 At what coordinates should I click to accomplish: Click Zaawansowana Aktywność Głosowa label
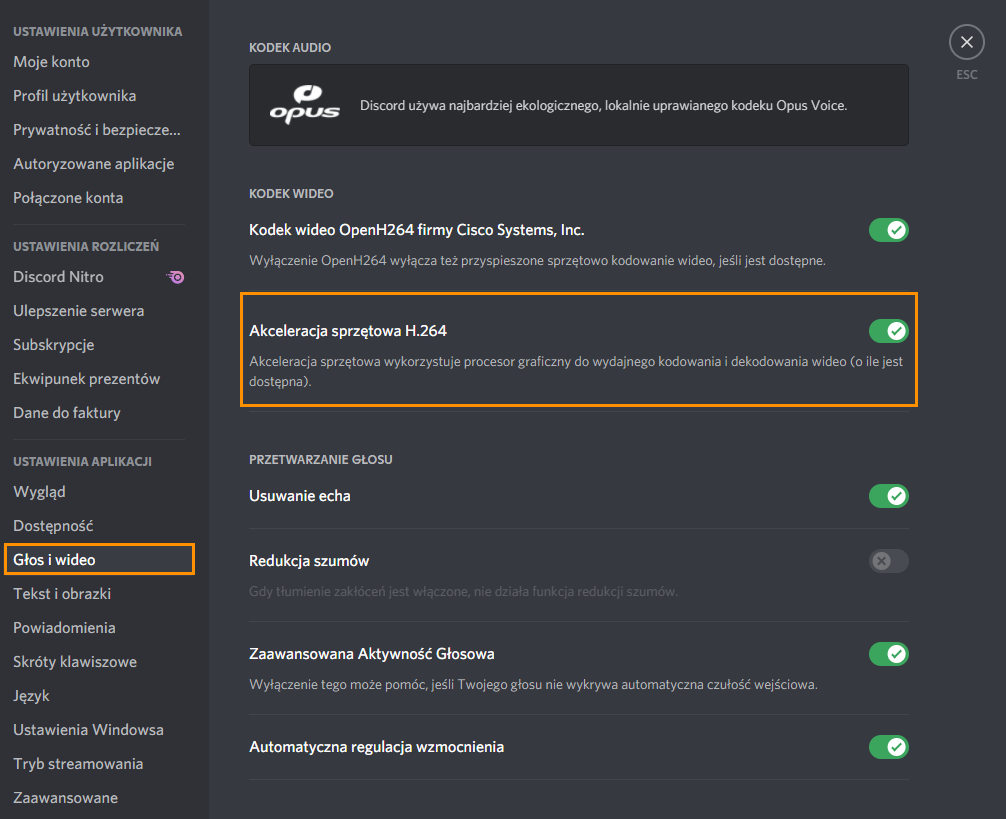pos(371,654)
